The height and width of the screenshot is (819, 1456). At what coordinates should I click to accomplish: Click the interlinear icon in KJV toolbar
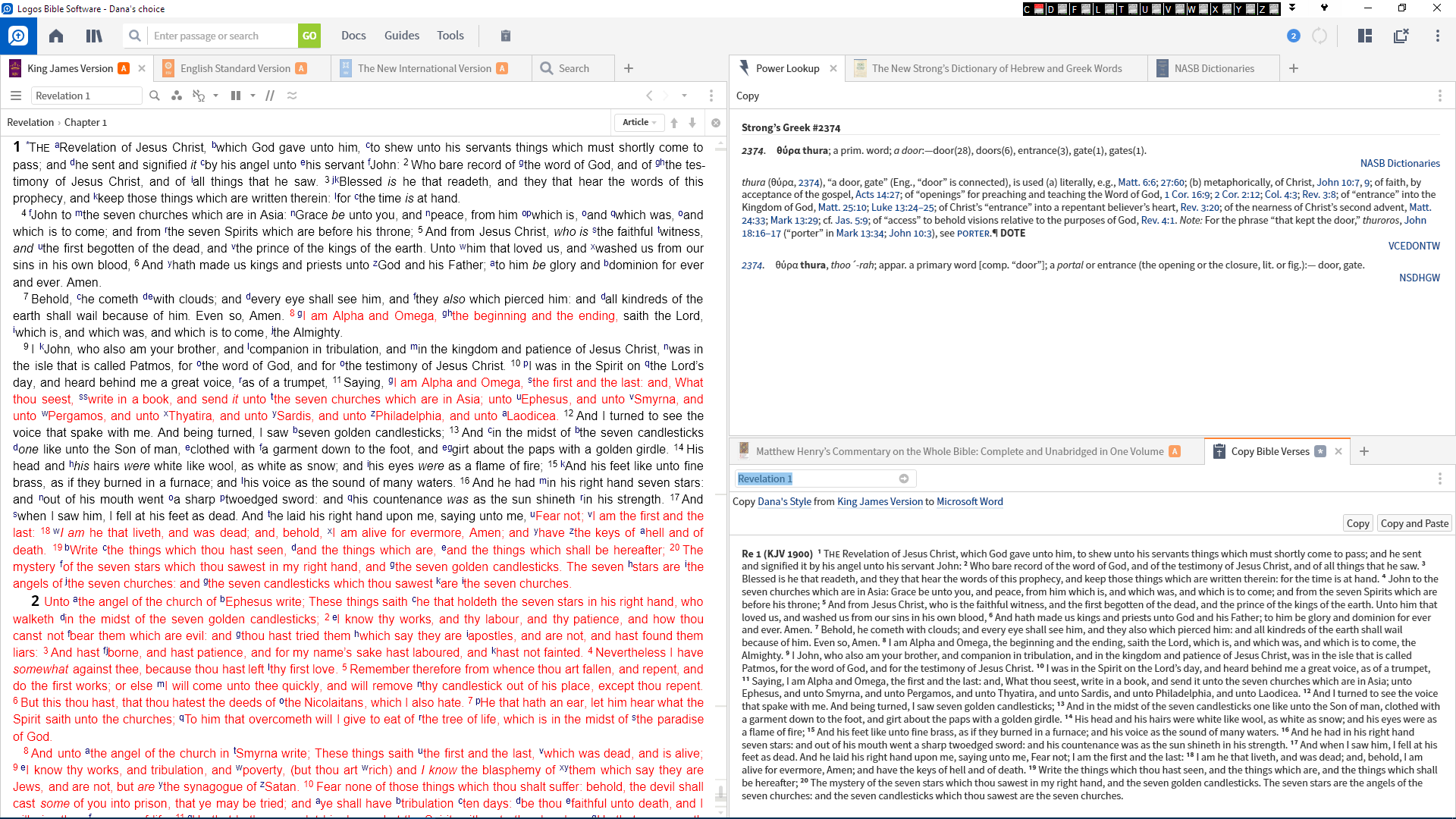[x=199, y=96]
